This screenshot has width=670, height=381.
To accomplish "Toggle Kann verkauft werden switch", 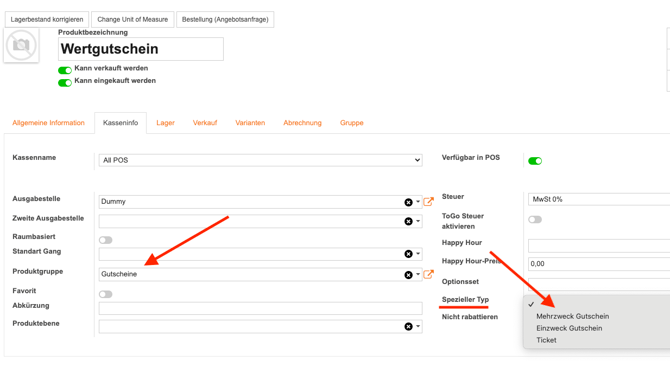I will pos(65,70).
